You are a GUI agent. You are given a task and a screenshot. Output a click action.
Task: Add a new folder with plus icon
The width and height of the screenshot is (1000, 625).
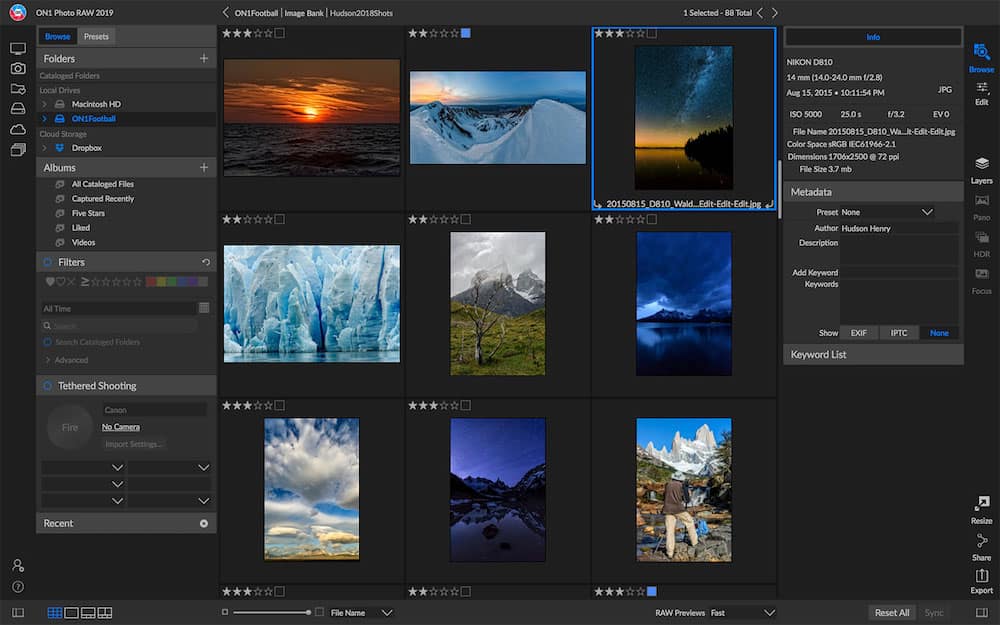click(204, 59)
